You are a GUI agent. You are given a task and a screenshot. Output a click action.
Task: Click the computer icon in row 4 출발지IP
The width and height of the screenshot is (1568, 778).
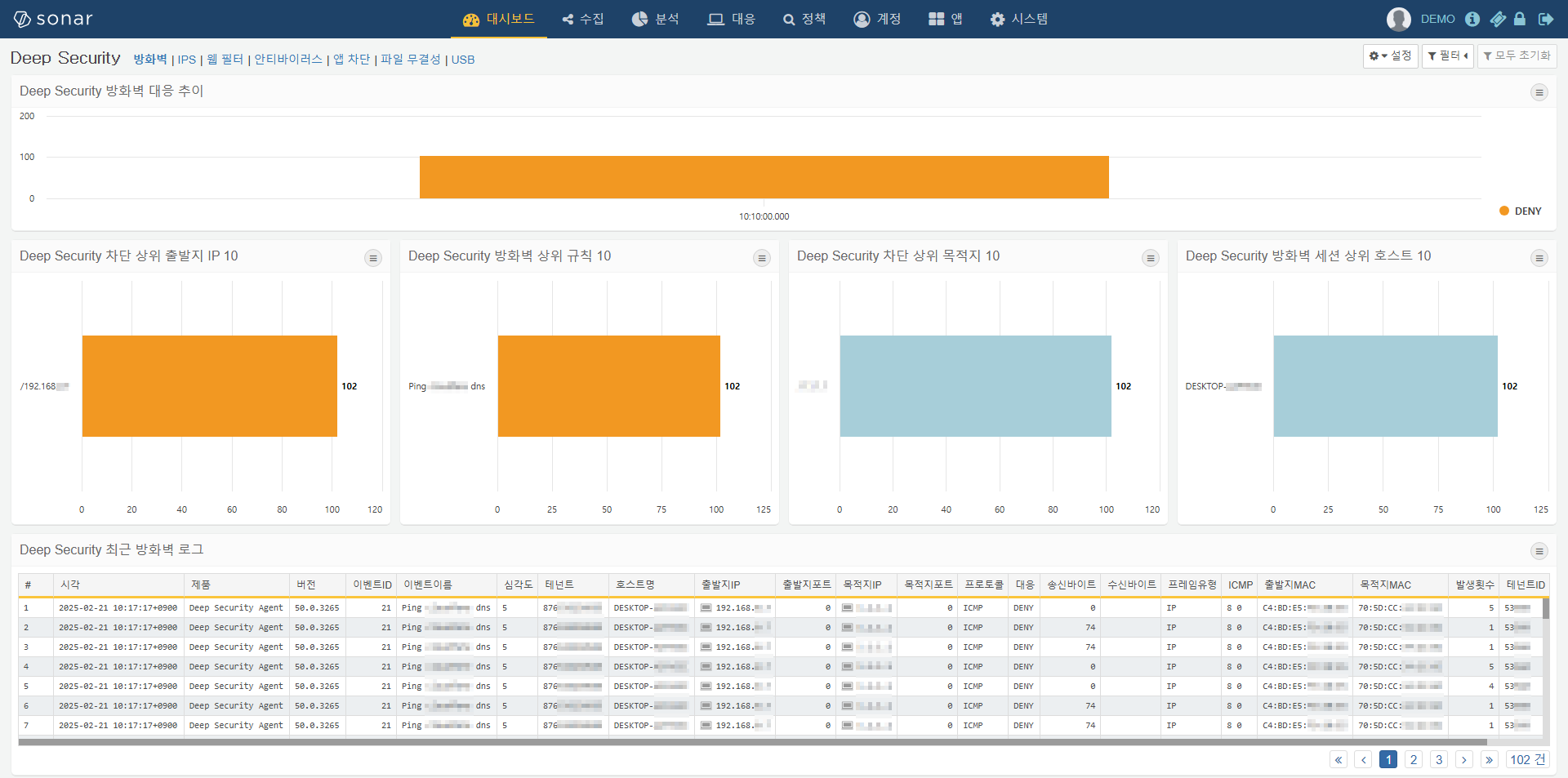tap(706, 666)
